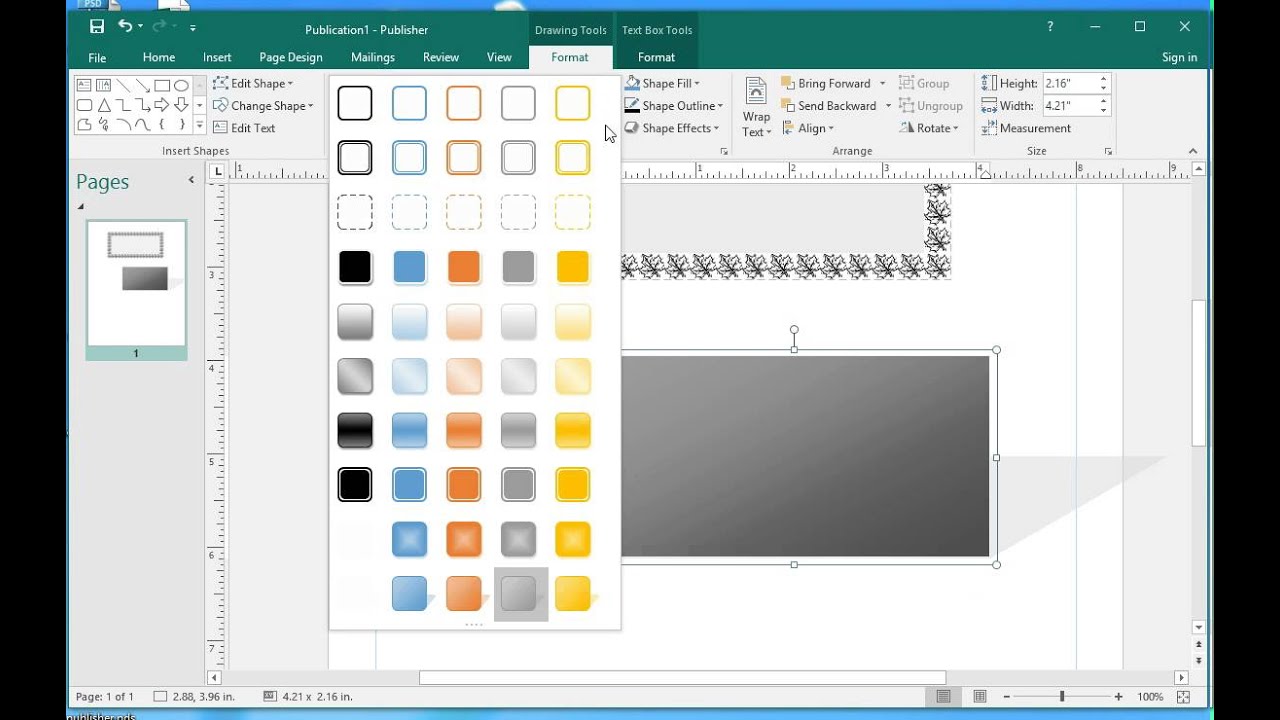Screen dimensions: 1280x720
Task: Choose the Oval shape in Insert Shapes
Action: pyautogui.click(x=181, y=85)
